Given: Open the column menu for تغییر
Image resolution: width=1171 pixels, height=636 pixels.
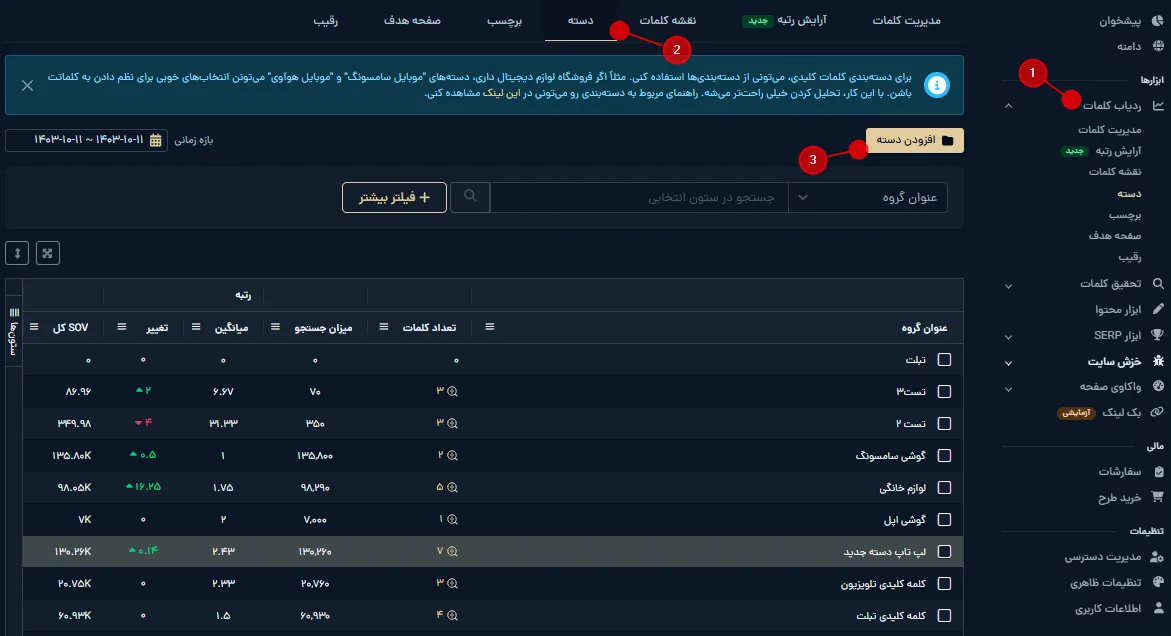Looking at the screenshot, I should tap(122, 327).
